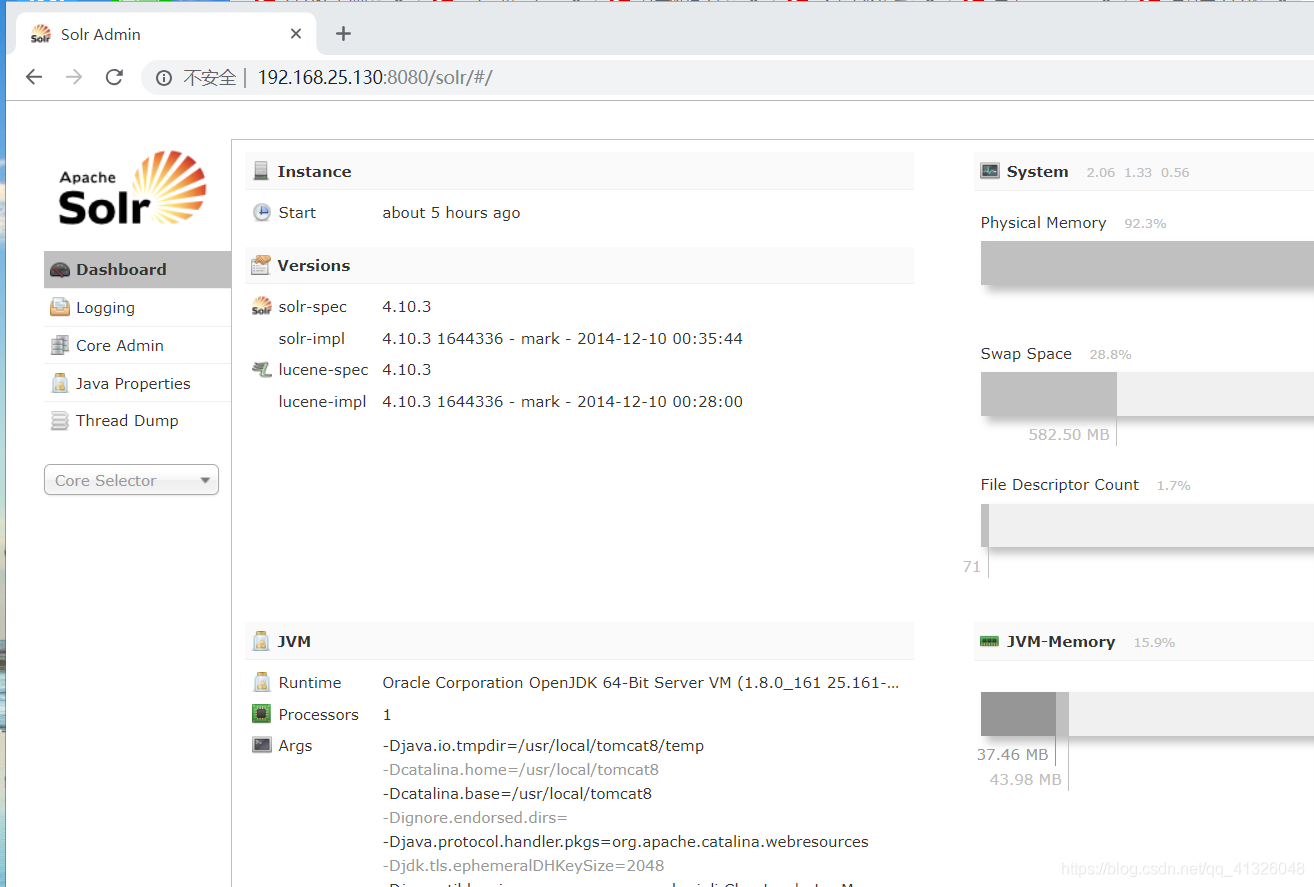Click the Dashboard gauge icon in sidebar
This screenshot has height=887, width=1314.
coord(60,270)
